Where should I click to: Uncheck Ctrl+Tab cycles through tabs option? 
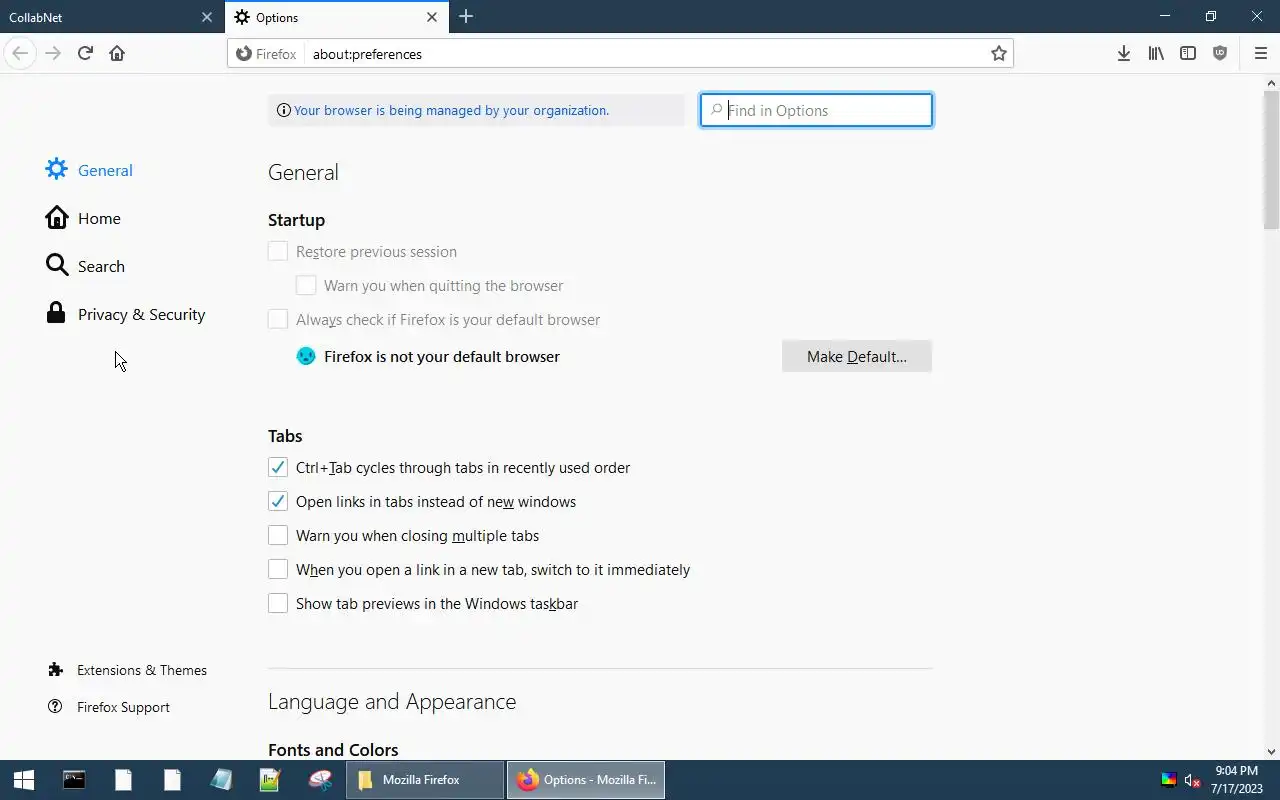[278, 468]
